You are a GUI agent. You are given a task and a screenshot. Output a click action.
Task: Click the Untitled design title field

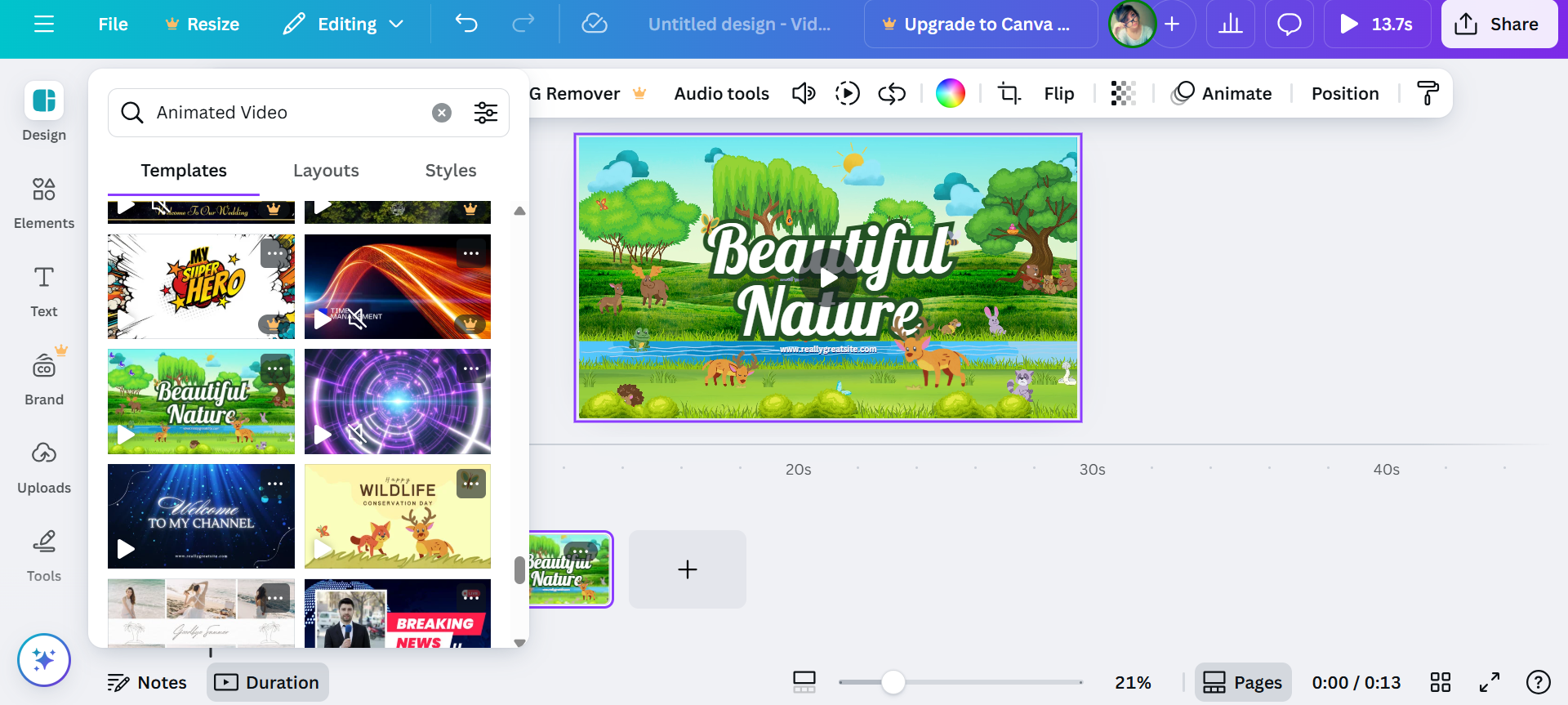tap(739, 25)
